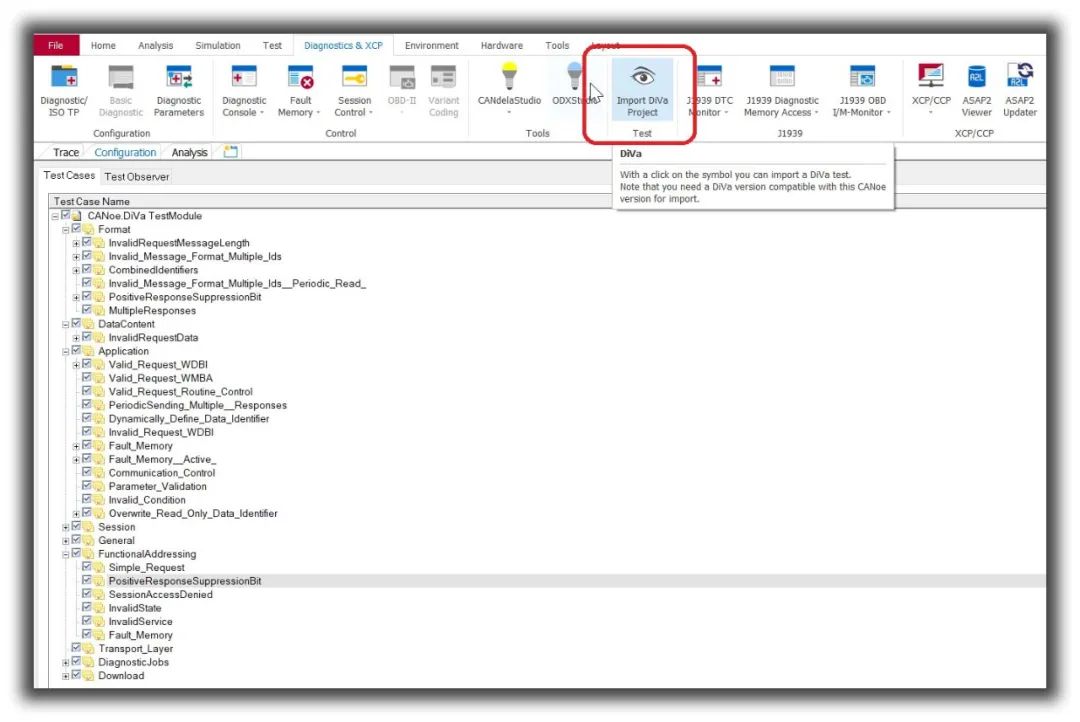
Task: Open J1939 OBD I/M-Monitor
Action: point(862,90)
